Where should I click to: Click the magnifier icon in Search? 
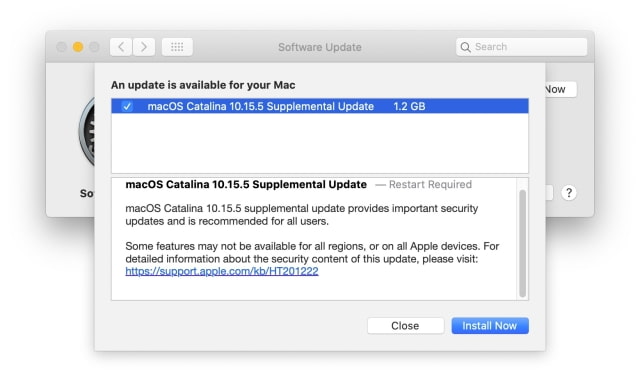(x=465, y=47)
